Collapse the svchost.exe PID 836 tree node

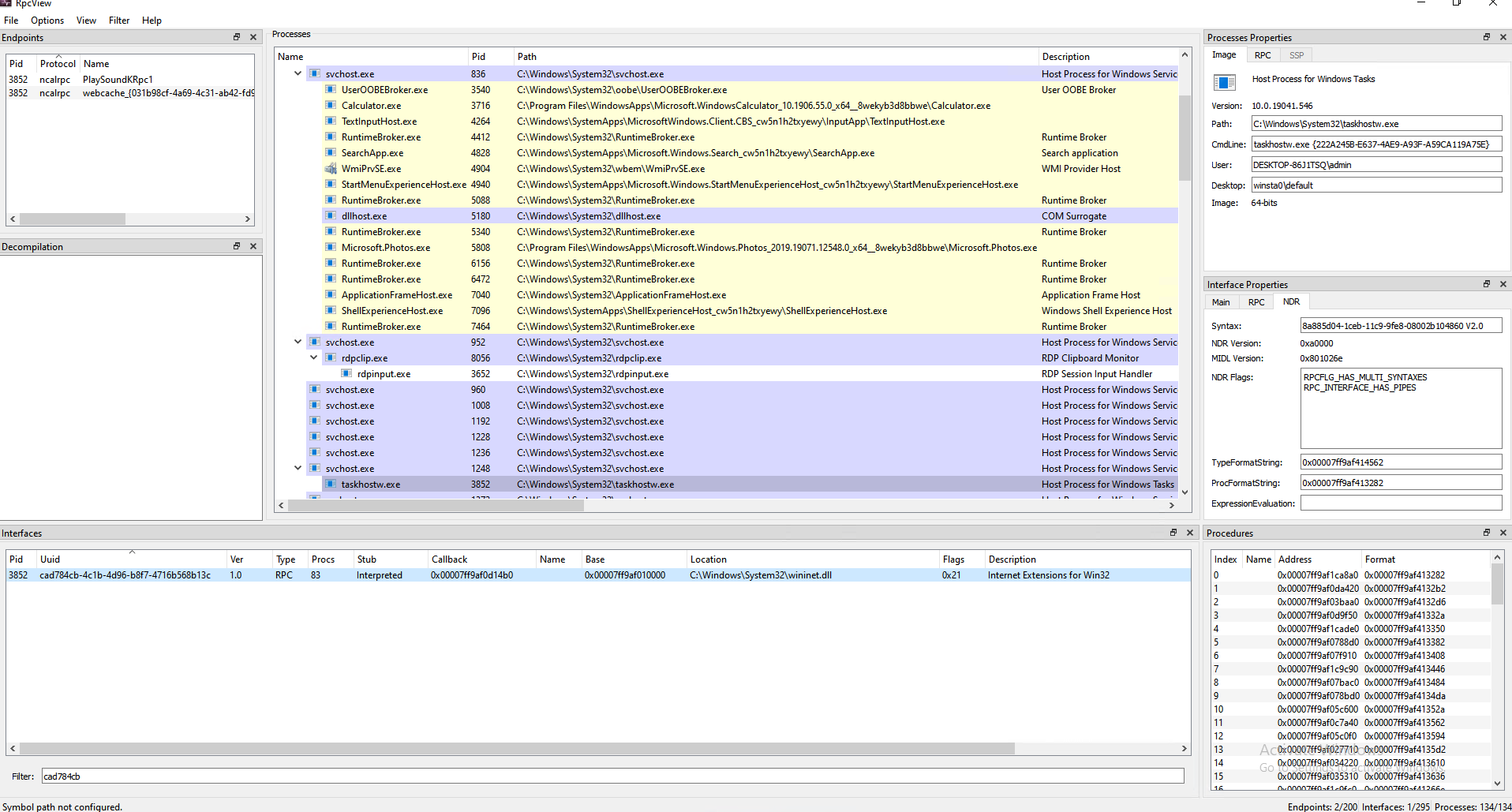298,74
